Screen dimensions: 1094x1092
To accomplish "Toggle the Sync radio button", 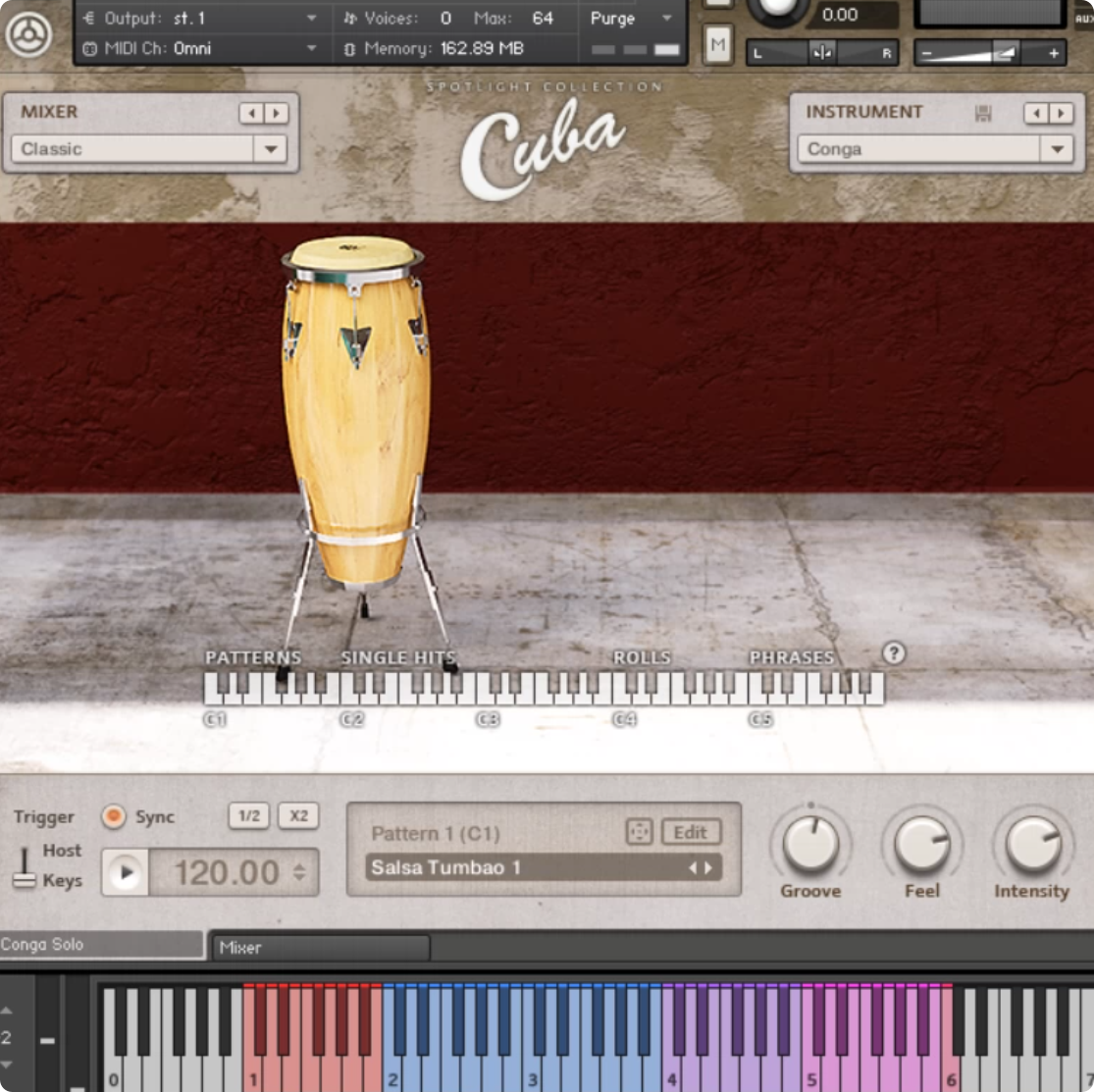I will [x=113, y=816].
